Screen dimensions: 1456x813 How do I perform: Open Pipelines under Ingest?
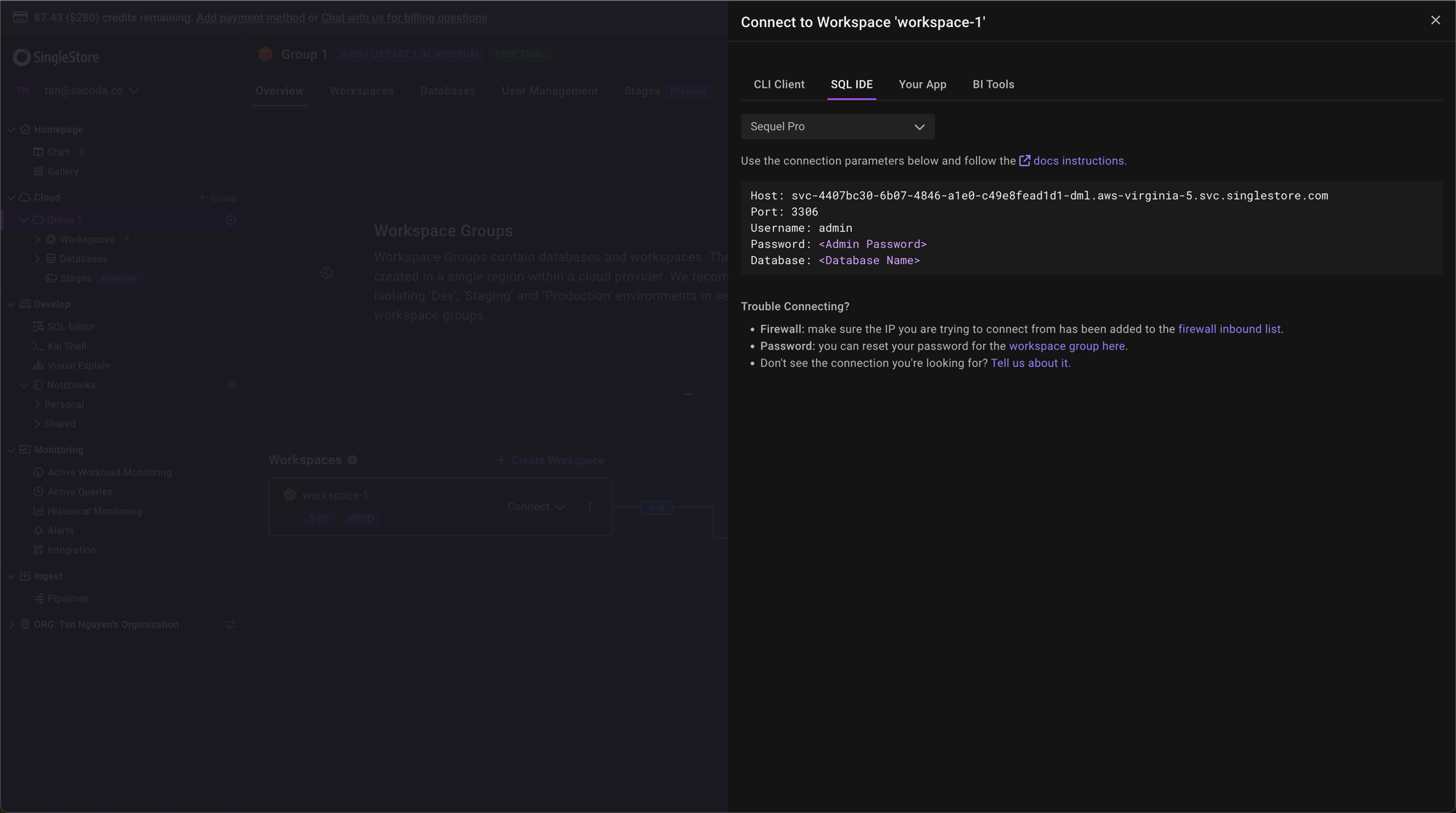tap(68, 599)
